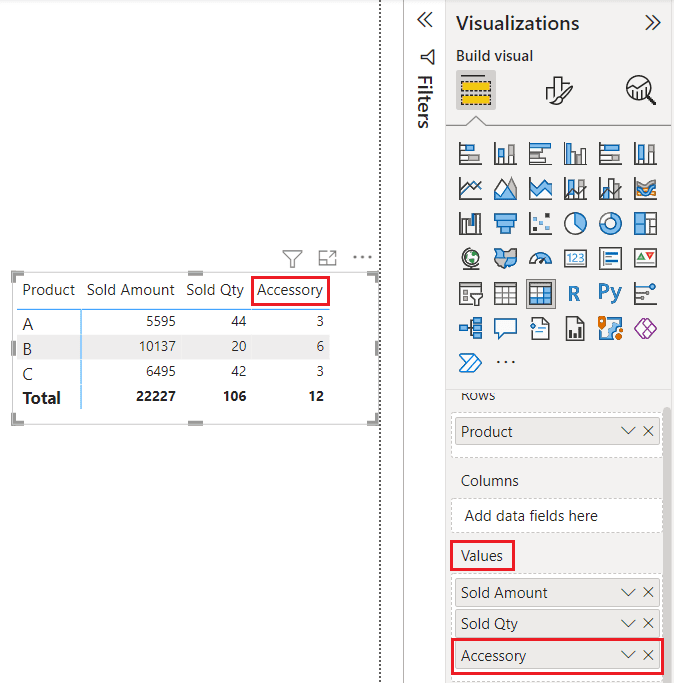
Task: Select the Q&A speech bubble visual
Action: tap(505, 328)
